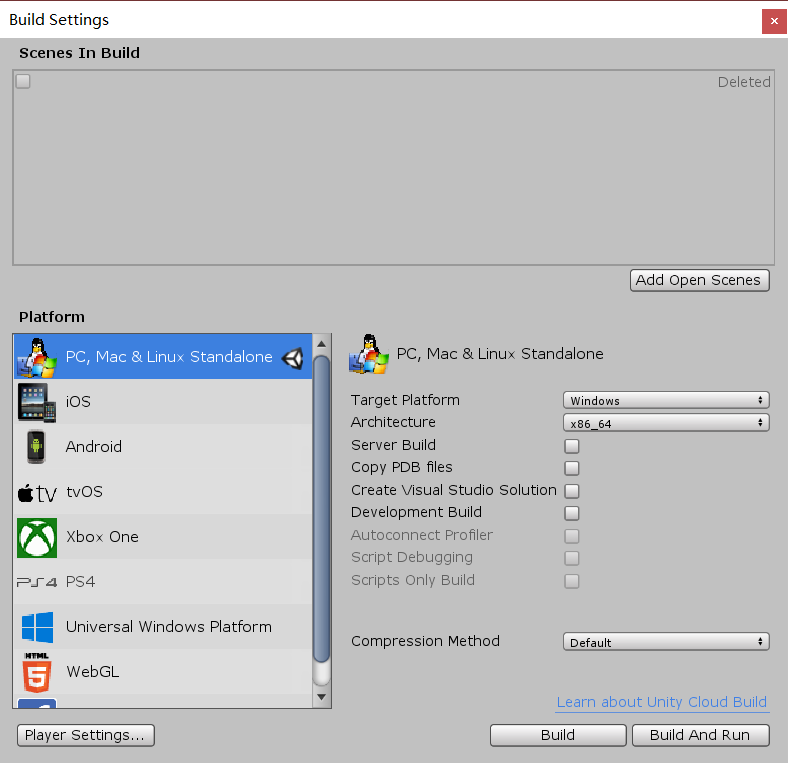Open Architecture x86_64 dropdown
This screenshot has height=763, width=788.
[x=666, y=423]
